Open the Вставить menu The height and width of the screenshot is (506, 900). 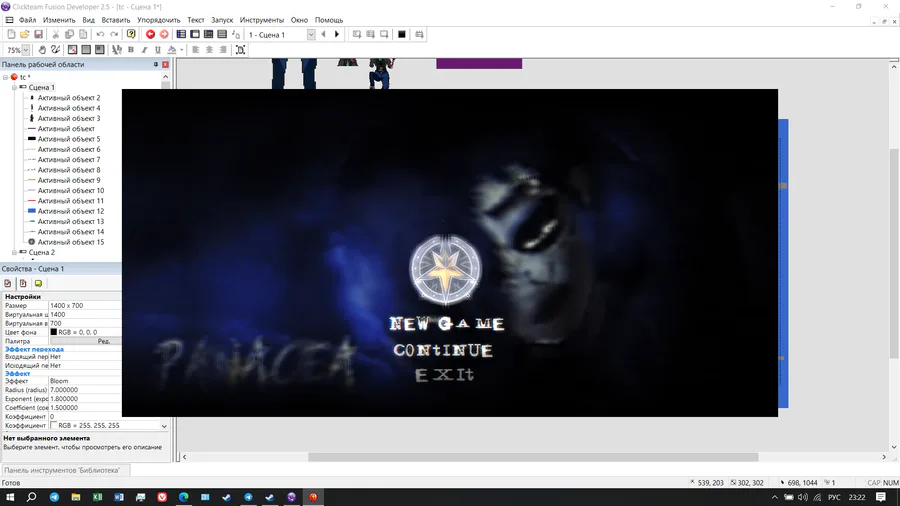(116, 20)
